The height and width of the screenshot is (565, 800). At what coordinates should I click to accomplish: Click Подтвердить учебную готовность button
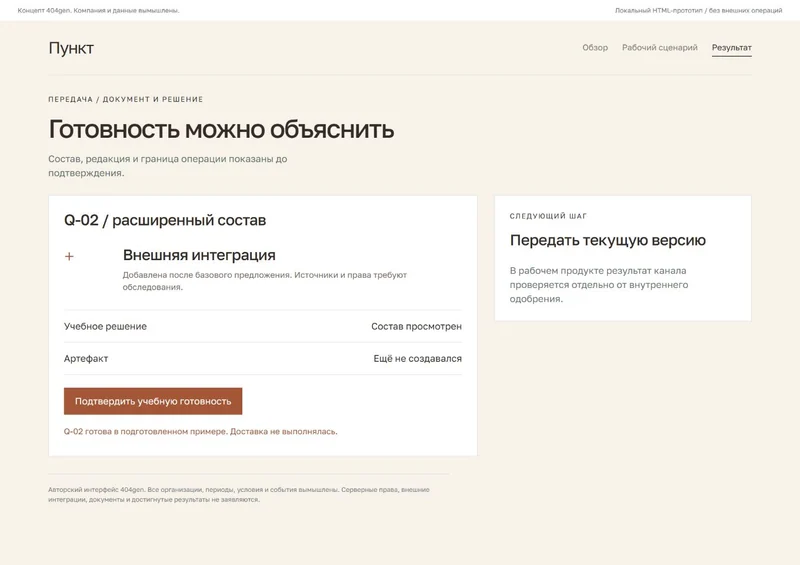(153, 401)
